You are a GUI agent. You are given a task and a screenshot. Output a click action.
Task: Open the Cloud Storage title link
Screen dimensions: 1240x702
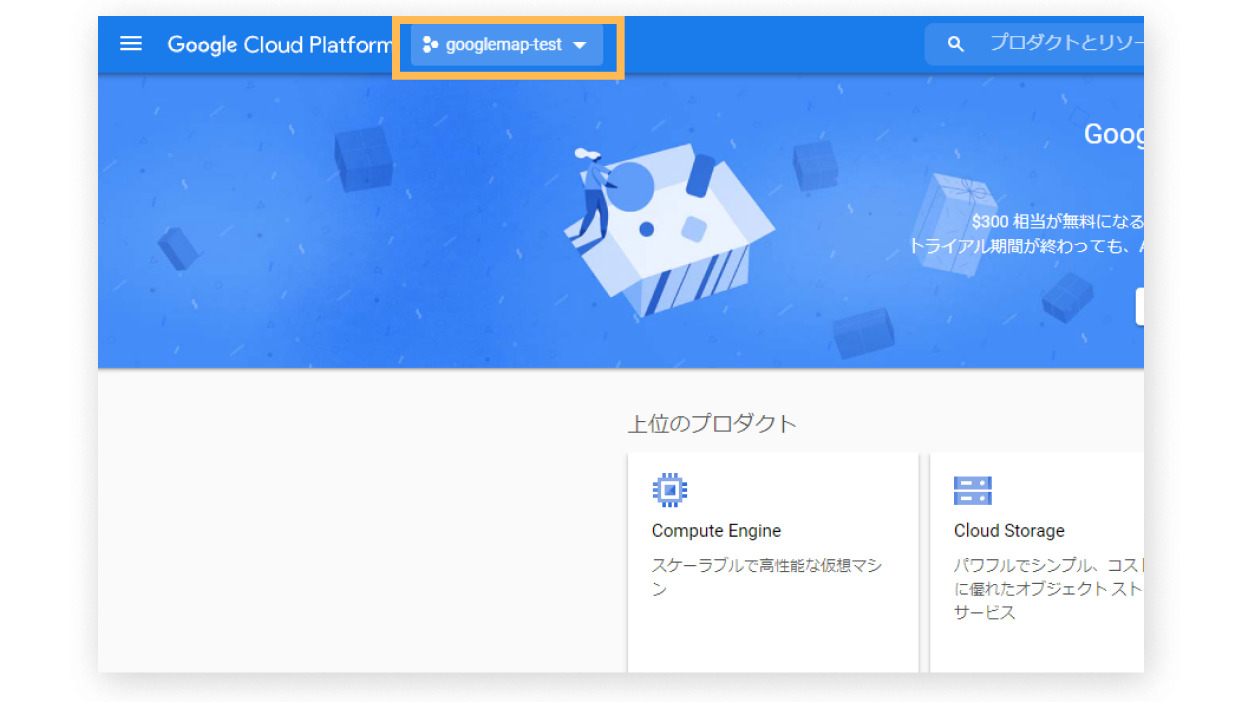1009,531
